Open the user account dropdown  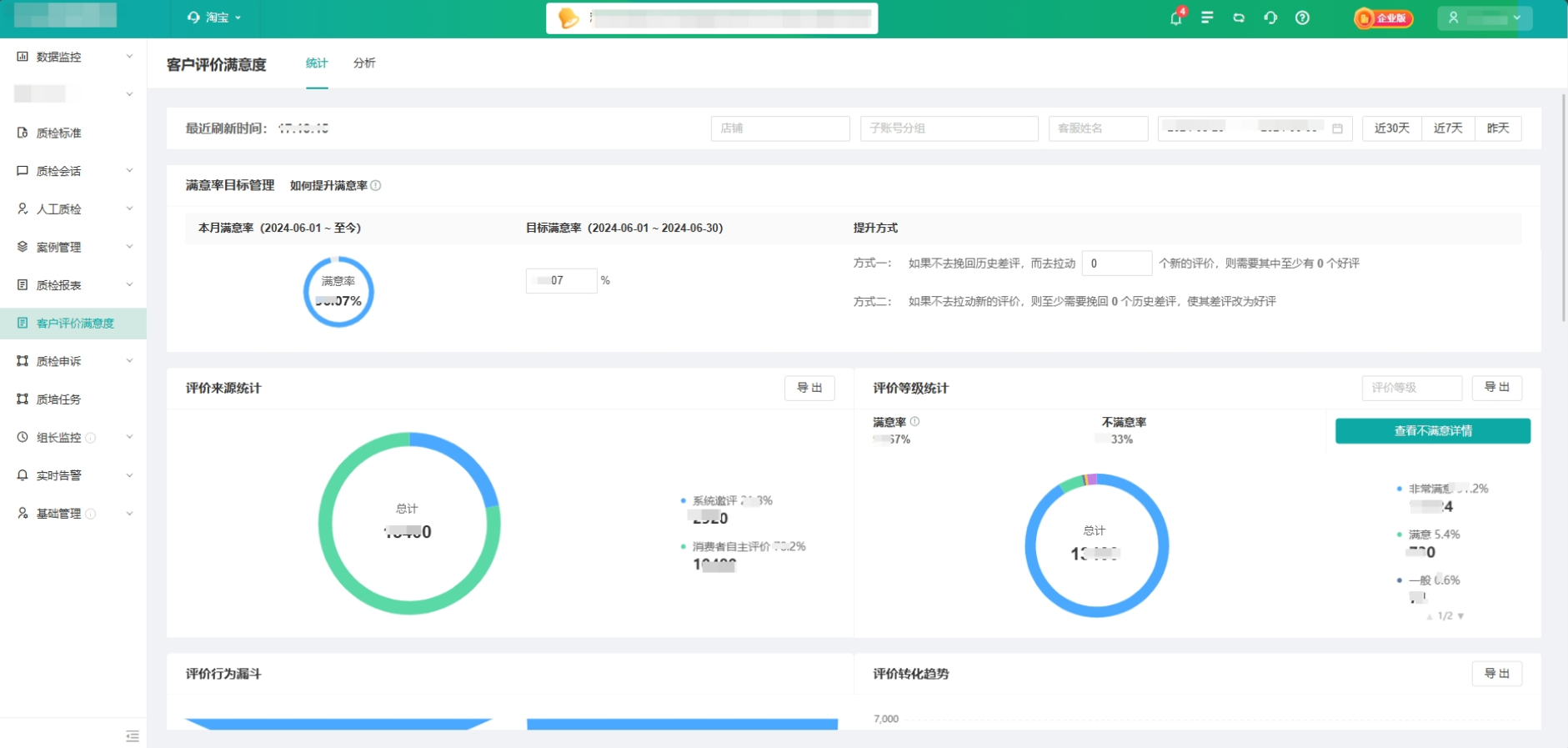tap(1485, 18)
